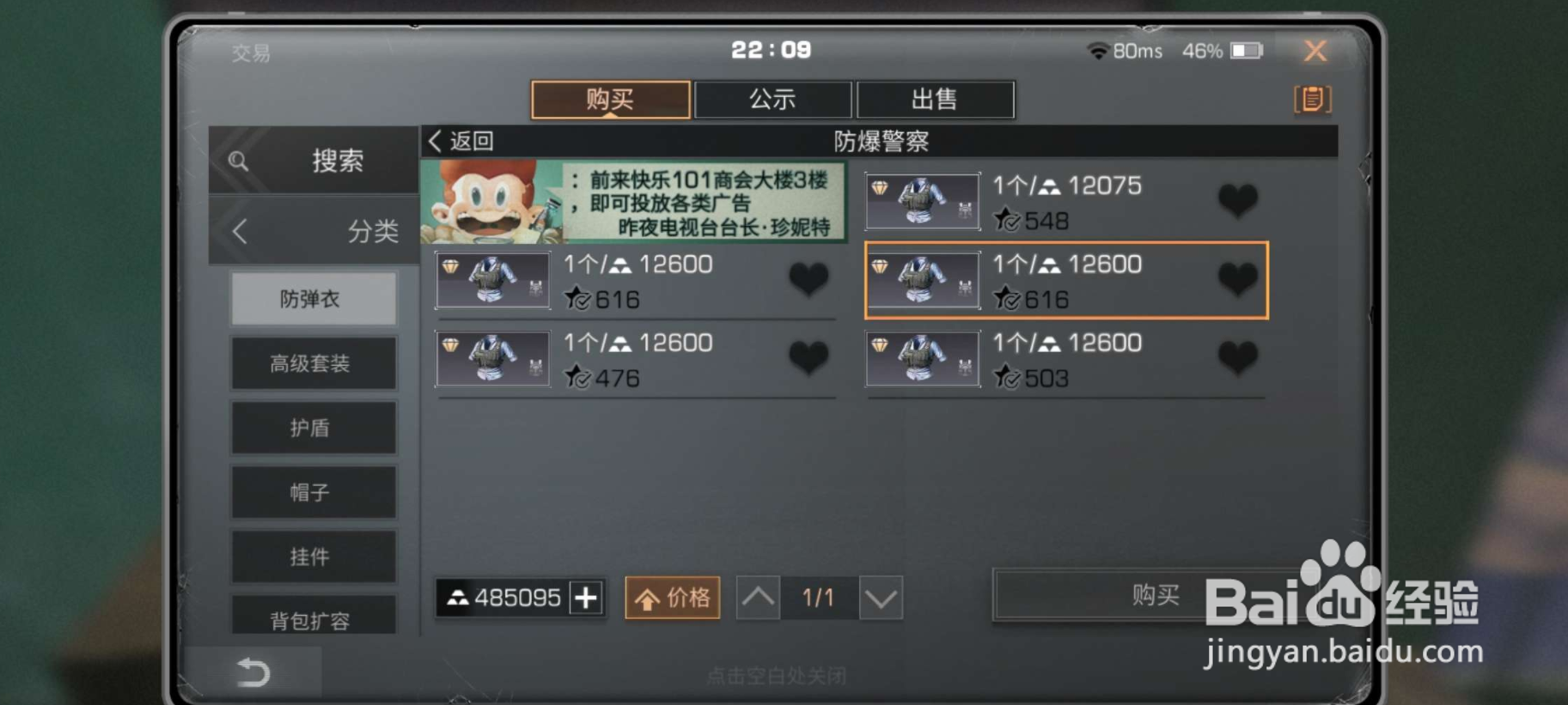Switch to the 出售 tab
Image resolution: width=1568 pixels, height=705 pixels.
pyautogui.click(x=935, y=100)
